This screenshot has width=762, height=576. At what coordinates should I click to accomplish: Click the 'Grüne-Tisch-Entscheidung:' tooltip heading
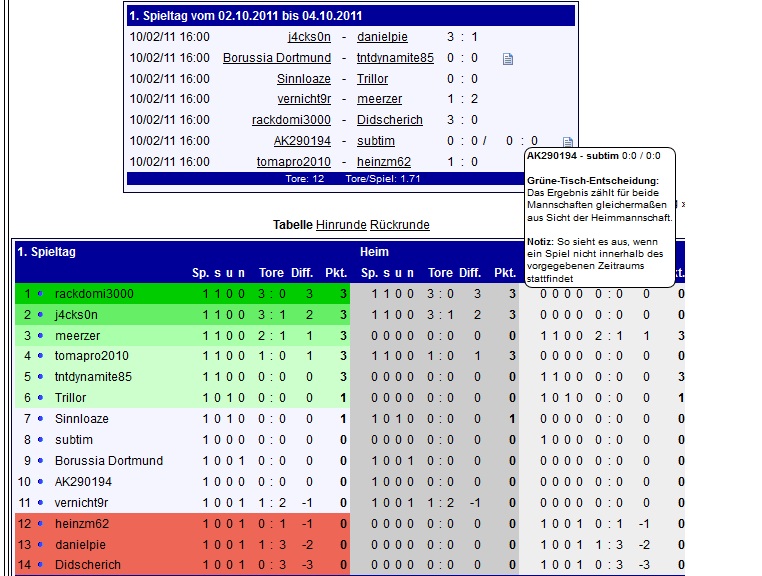pos(593,181)
